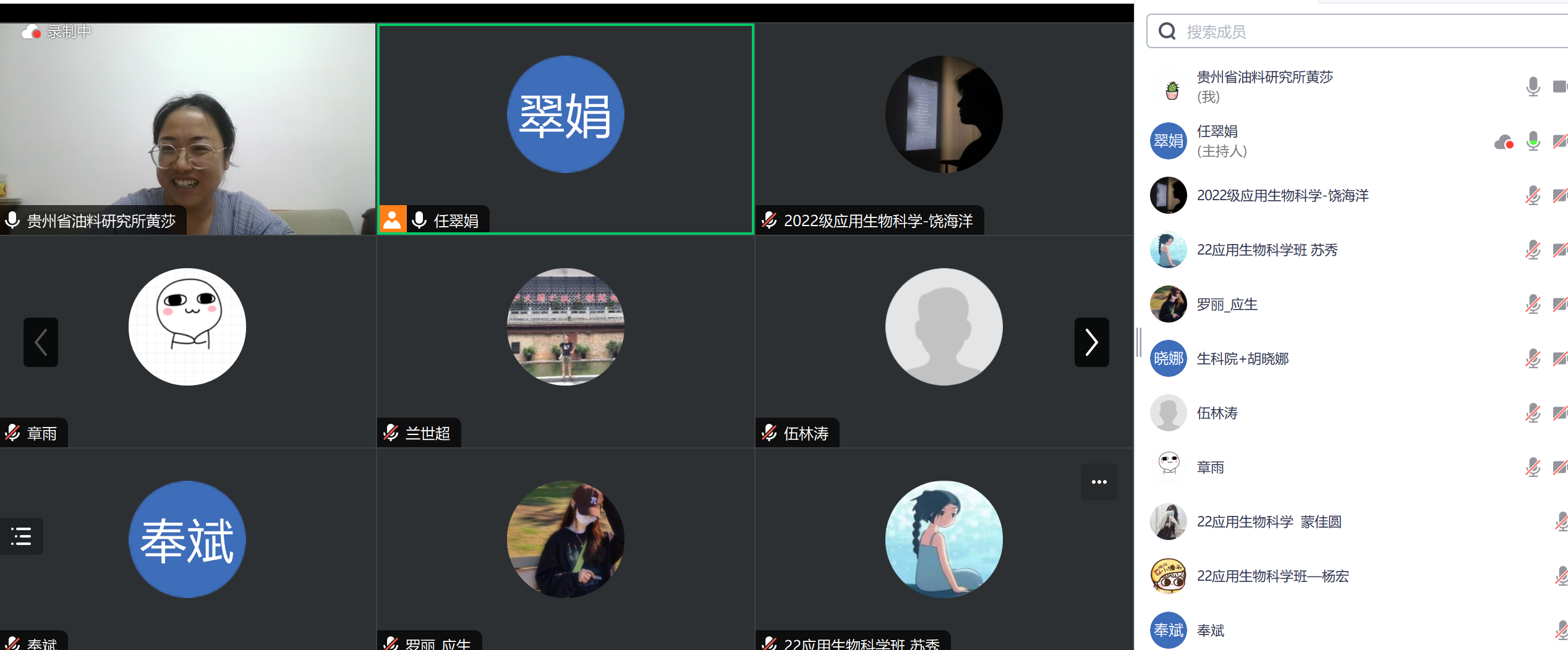Click the orange host icon beside 任翠娟
Image resolution: width=1568 pixels, height=650 pixels.
pyautogui.click(x=392, y=220)
